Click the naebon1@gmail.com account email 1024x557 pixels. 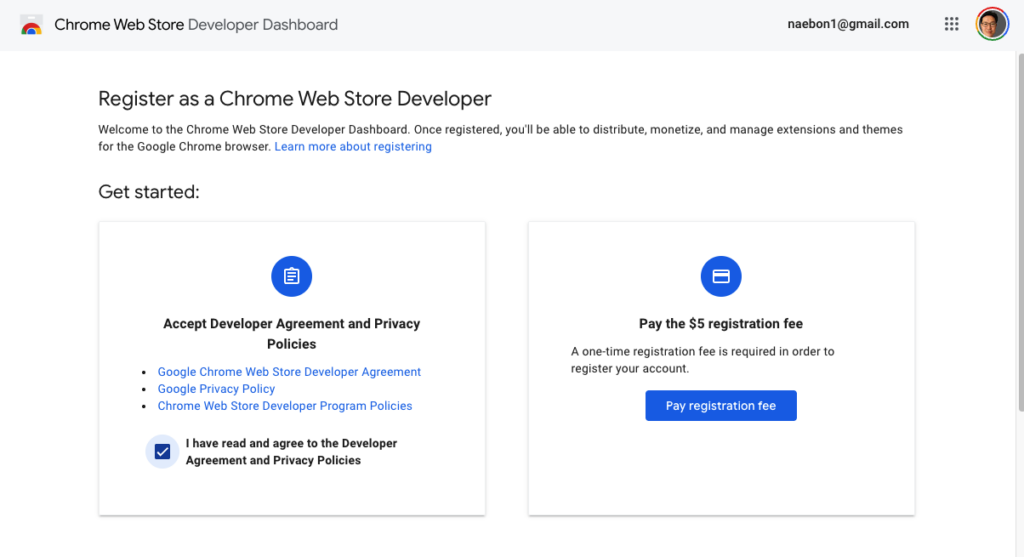point(848,24)
